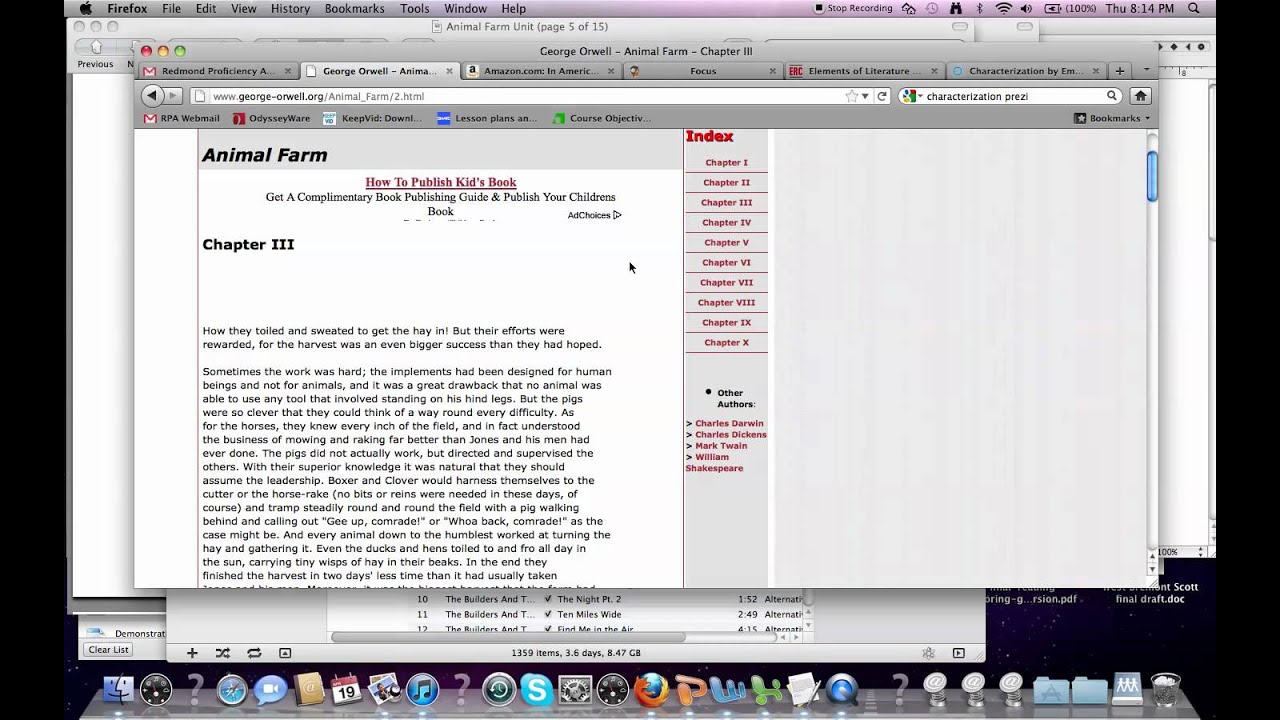This screenshot has width=1280, height=720.
Task: Open a new tab with the plus button
Action: click(1120, 71)
